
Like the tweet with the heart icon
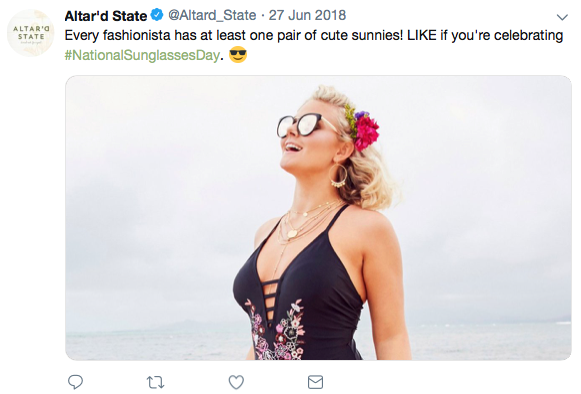click(236, 382)
